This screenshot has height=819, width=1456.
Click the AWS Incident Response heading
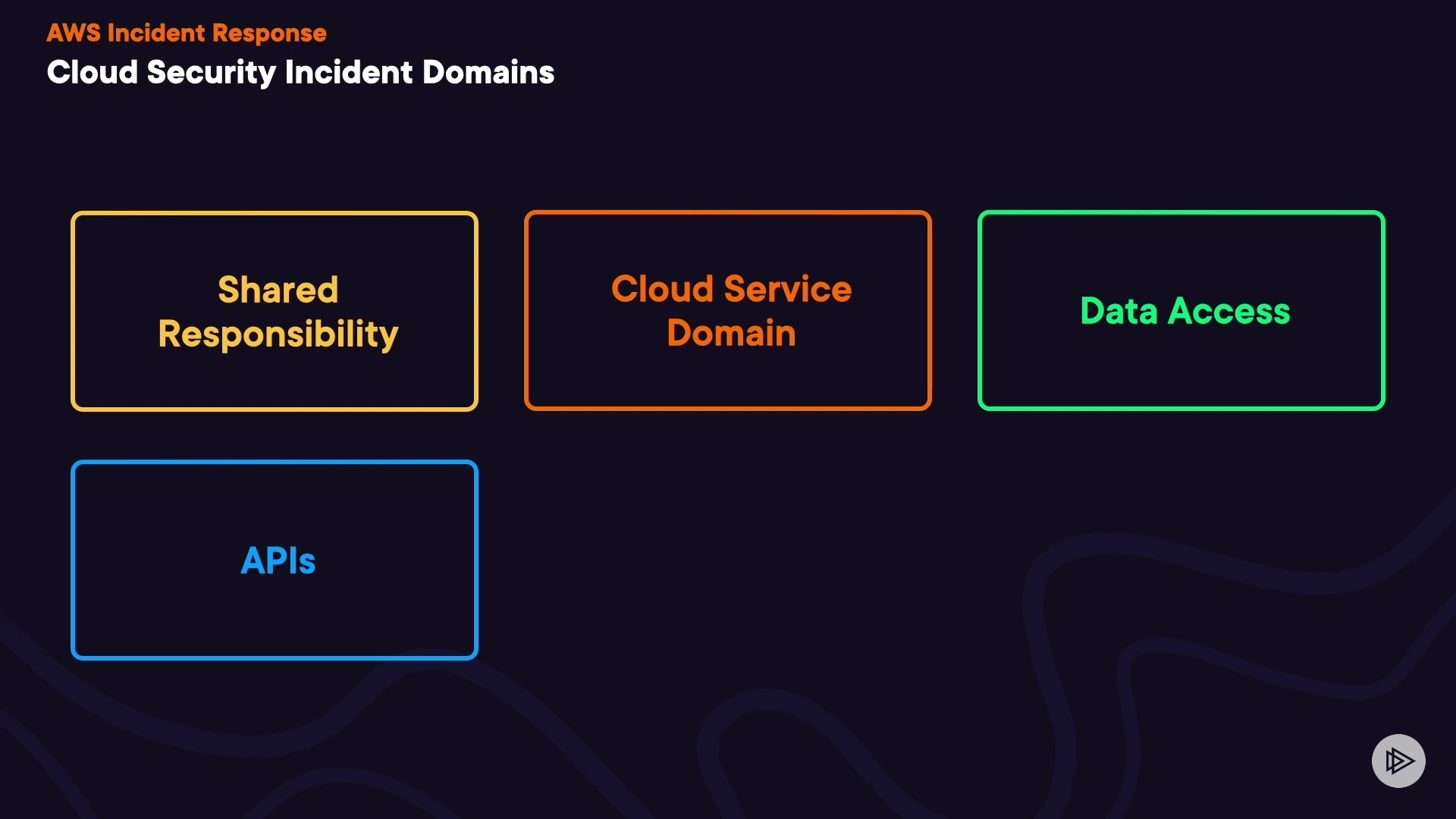click(187, 33)
